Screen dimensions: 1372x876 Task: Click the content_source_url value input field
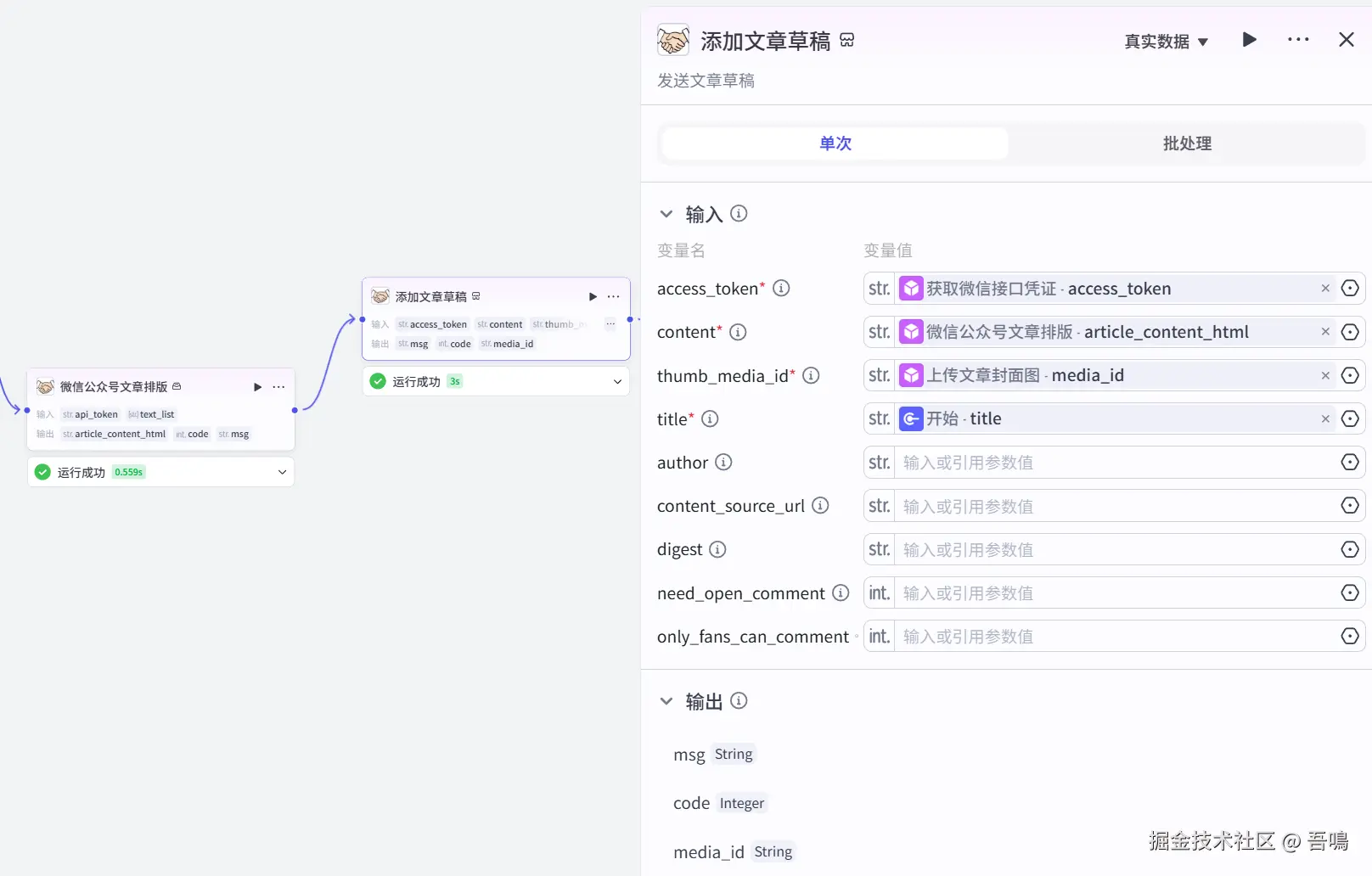tap(1115, 506)
